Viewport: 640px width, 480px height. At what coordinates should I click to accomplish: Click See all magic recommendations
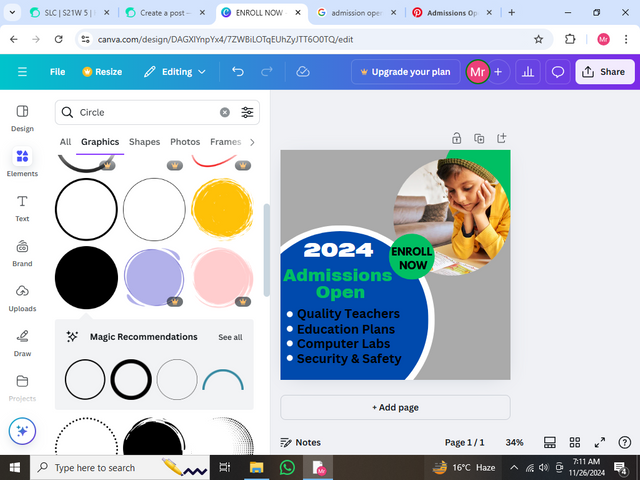[230, 337]
